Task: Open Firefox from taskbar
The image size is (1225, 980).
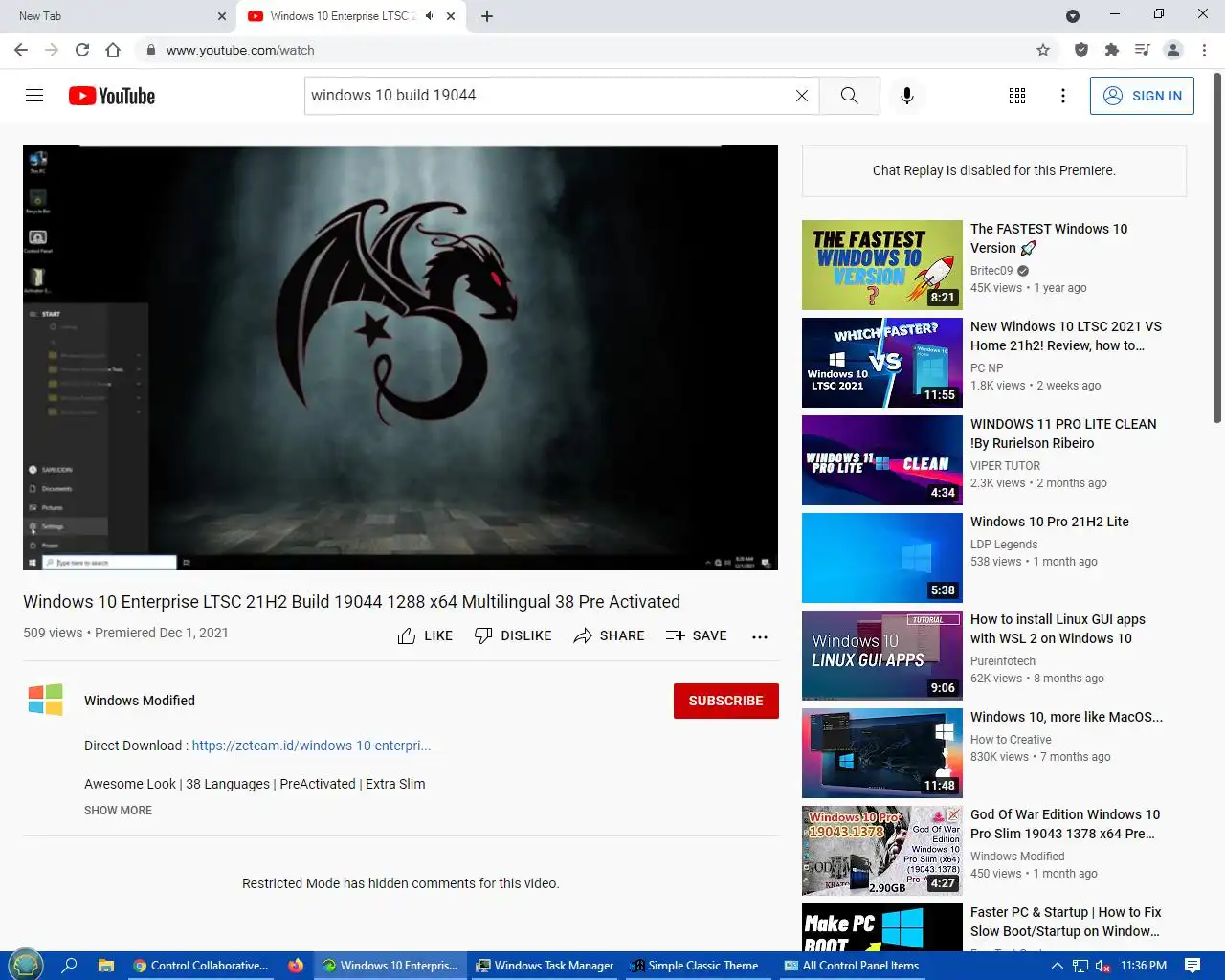Action: coord(296,966)
